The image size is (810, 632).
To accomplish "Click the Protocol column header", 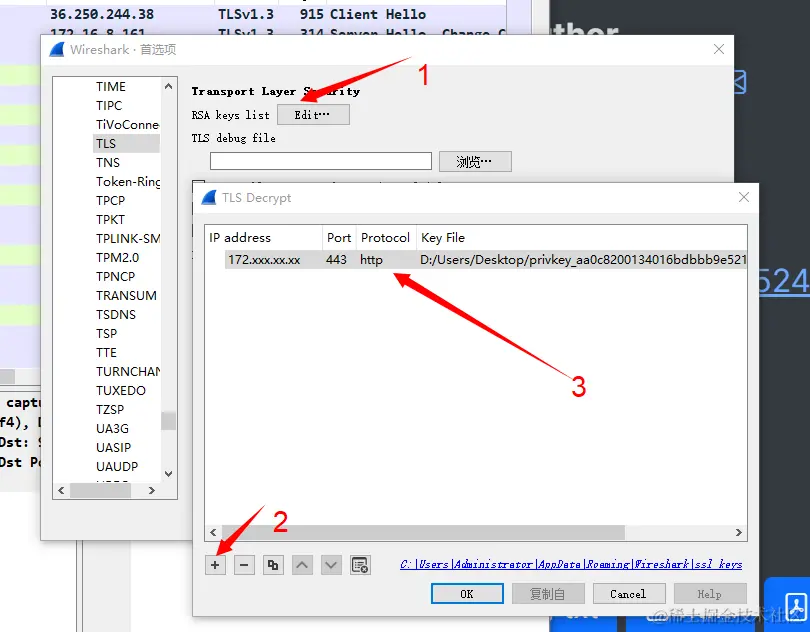I will pyautogui.click(x=386, y=238).
